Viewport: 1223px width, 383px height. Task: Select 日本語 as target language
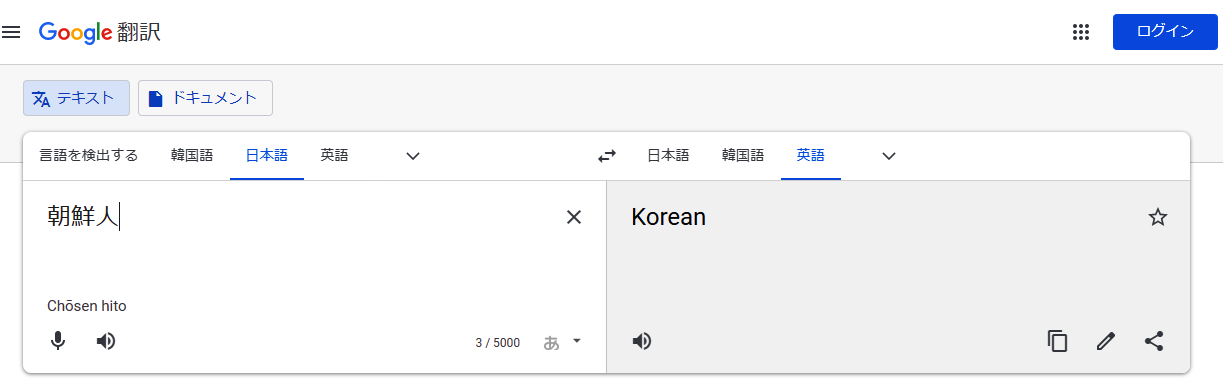(x=668, y=156)
